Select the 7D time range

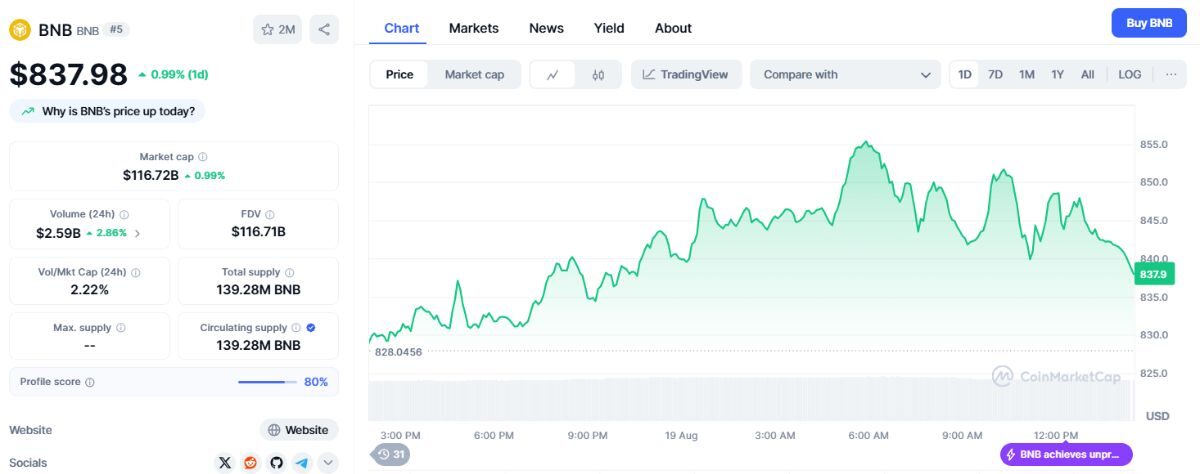point(995,75)
